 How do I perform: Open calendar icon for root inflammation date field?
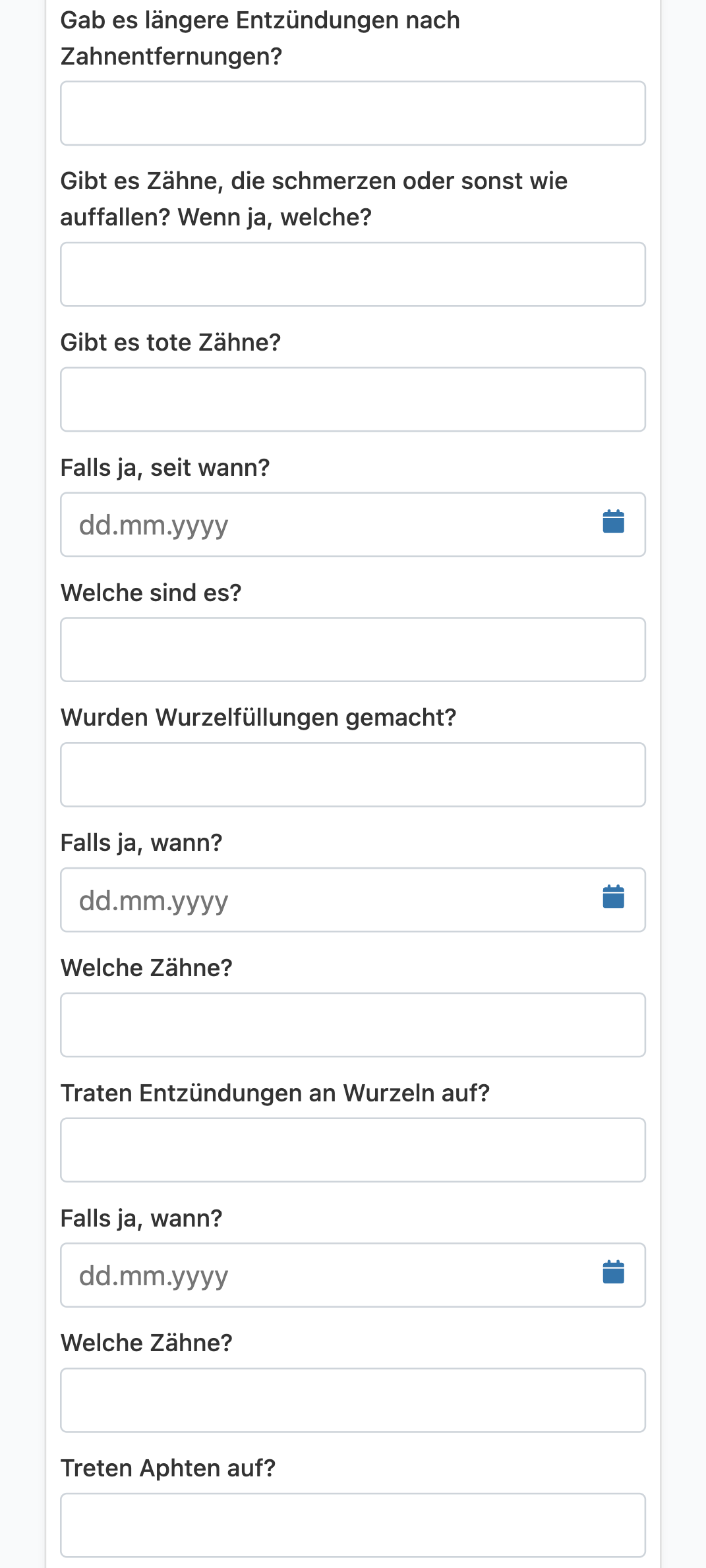613,1272
